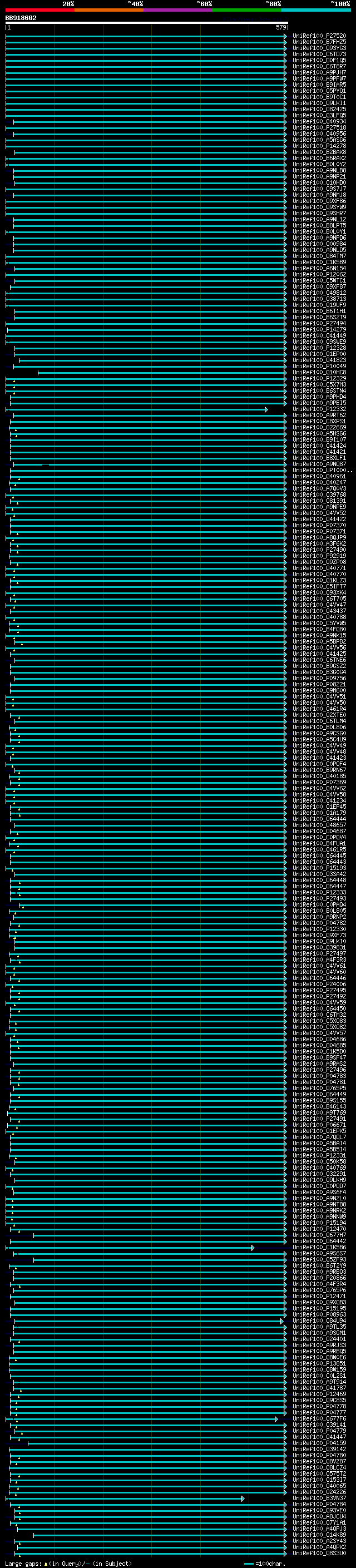
Task: Select hit label UniRef100_P12471
Action: point(319,1297)
